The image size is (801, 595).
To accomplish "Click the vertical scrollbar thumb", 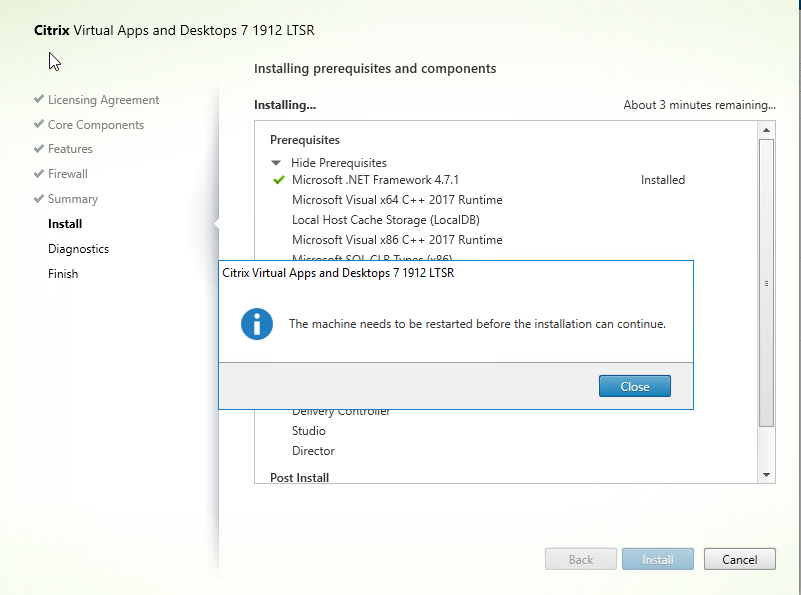I will [766, 283].
